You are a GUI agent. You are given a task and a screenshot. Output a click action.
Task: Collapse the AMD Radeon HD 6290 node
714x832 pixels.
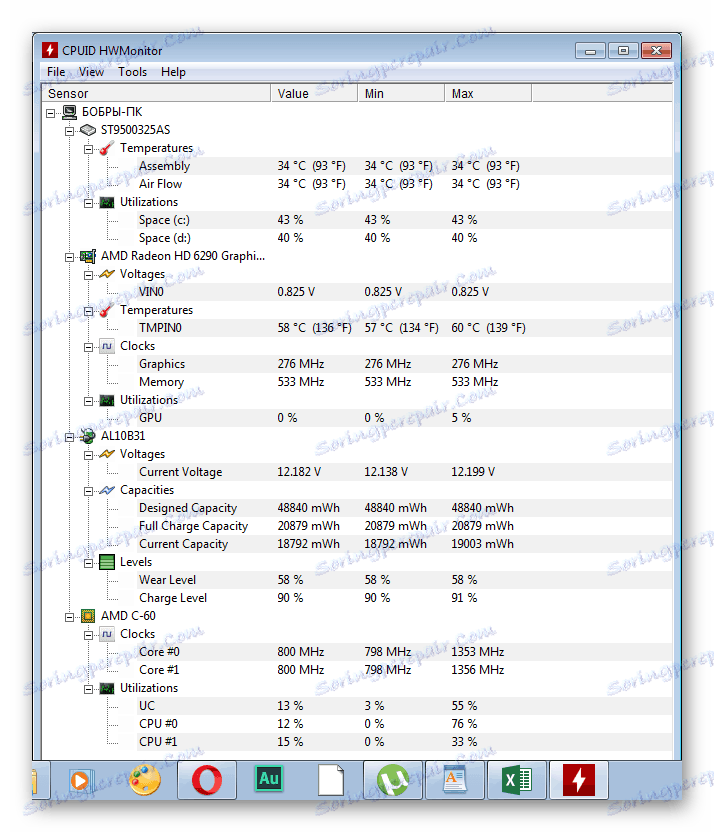pyautogui.click(x=69, y=257)
